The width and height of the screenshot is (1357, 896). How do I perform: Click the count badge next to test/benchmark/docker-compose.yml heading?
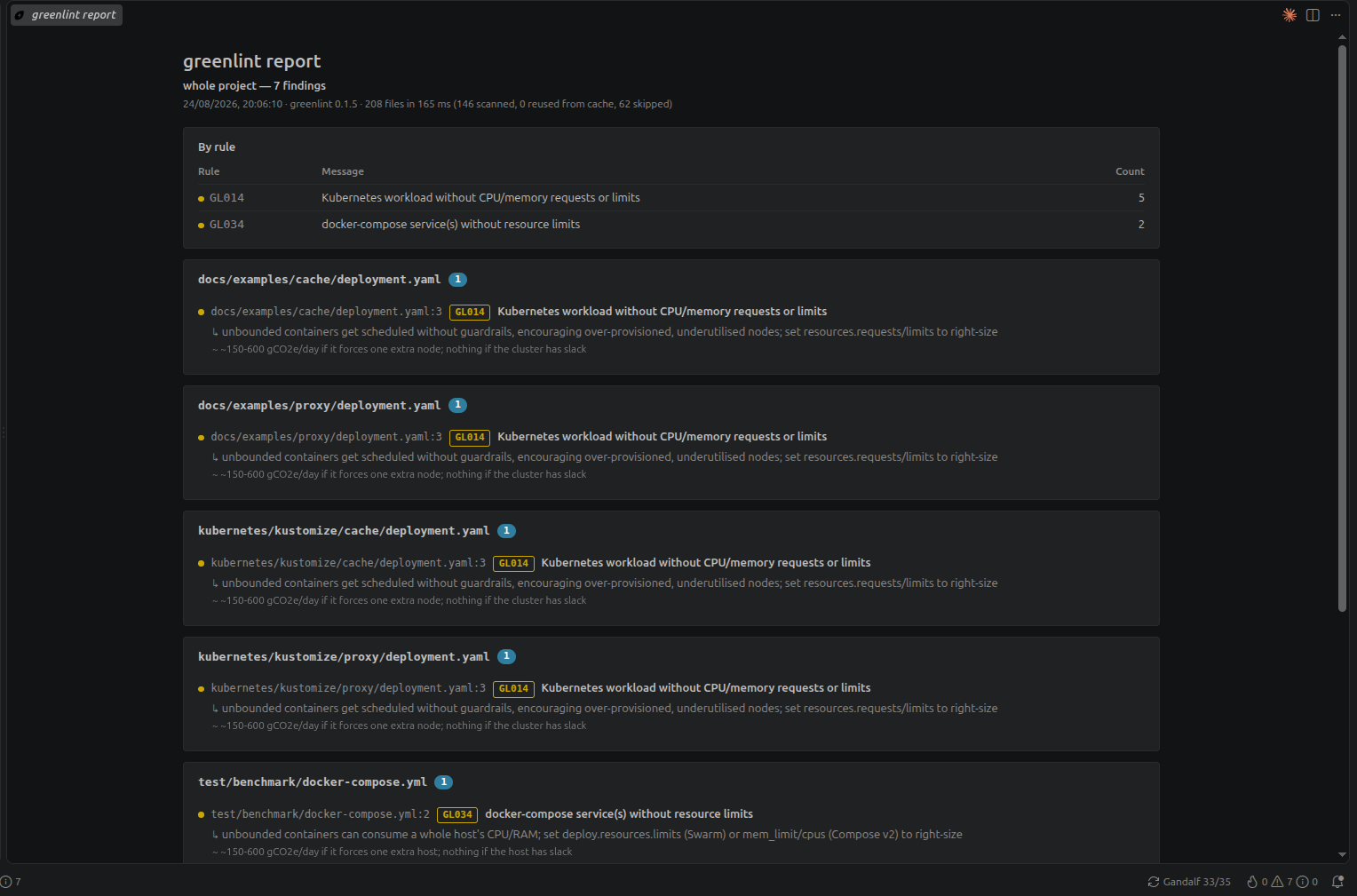[x=443, y=782]
